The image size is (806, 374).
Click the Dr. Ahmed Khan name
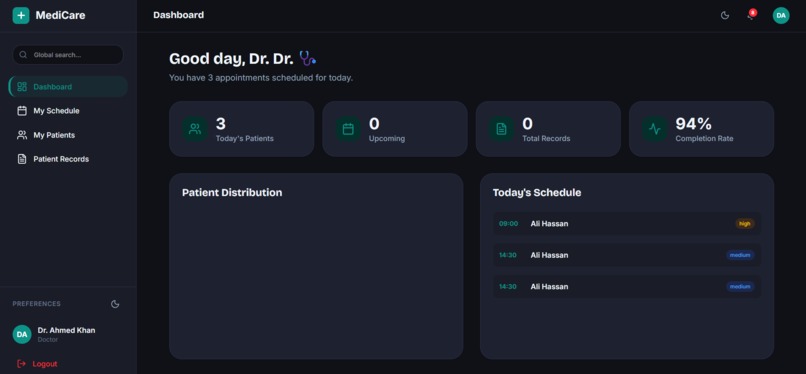point(66,330)
